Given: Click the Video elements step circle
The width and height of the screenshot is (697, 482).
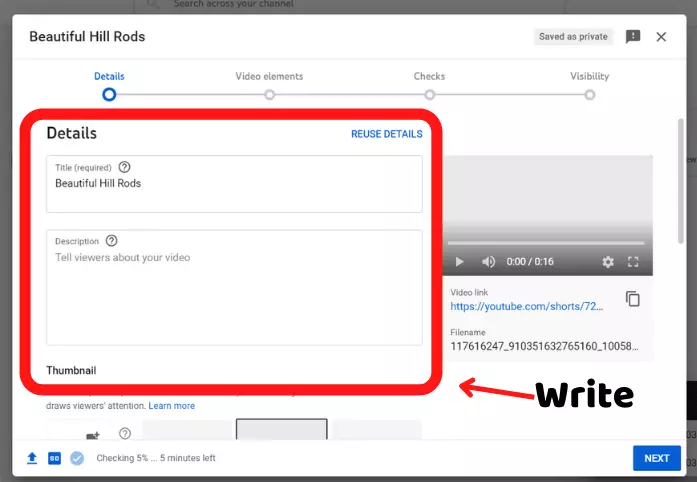Looking at the screenshot, I should point(269,95).
